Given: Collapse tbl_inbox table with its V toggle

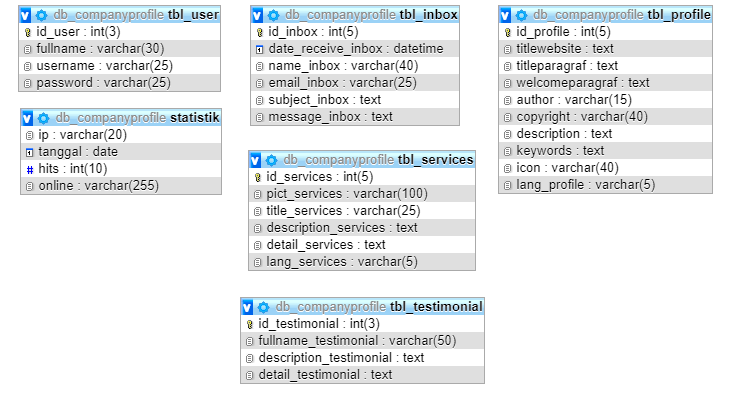Looking at the screenshot, I should (x=257, y=15).
